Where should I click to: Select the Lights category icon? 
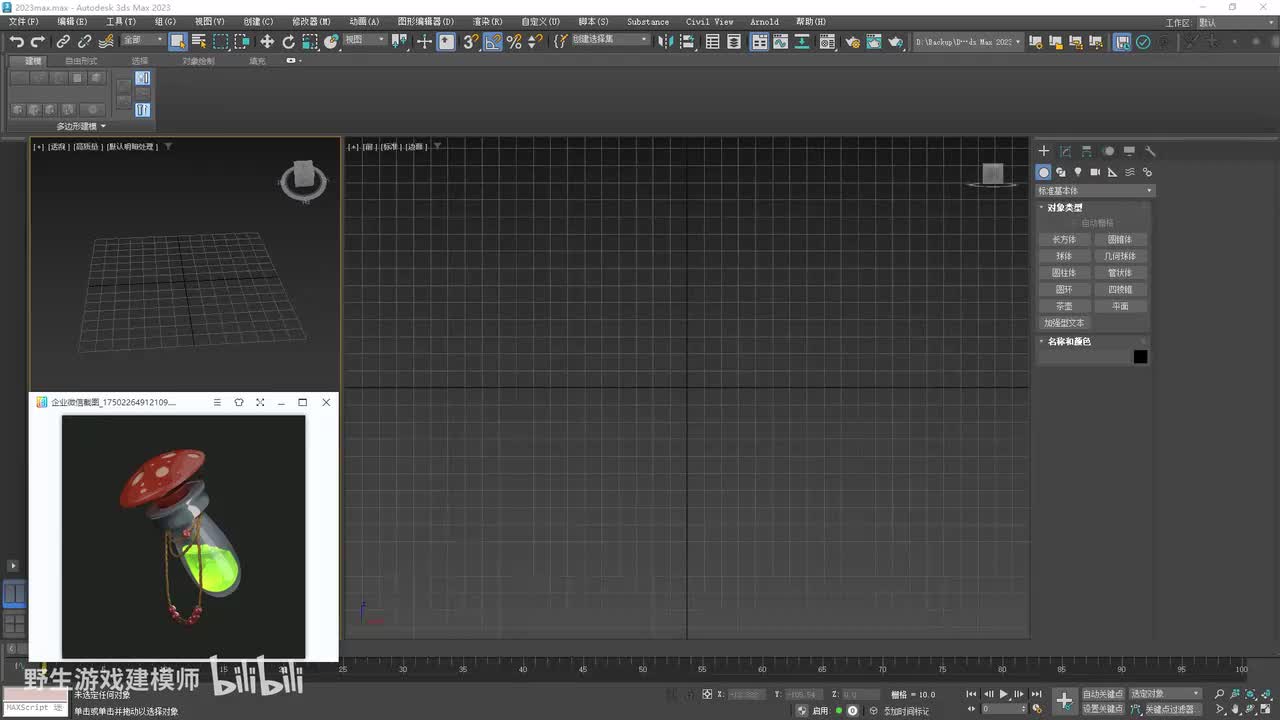[x=1078, y=172]
